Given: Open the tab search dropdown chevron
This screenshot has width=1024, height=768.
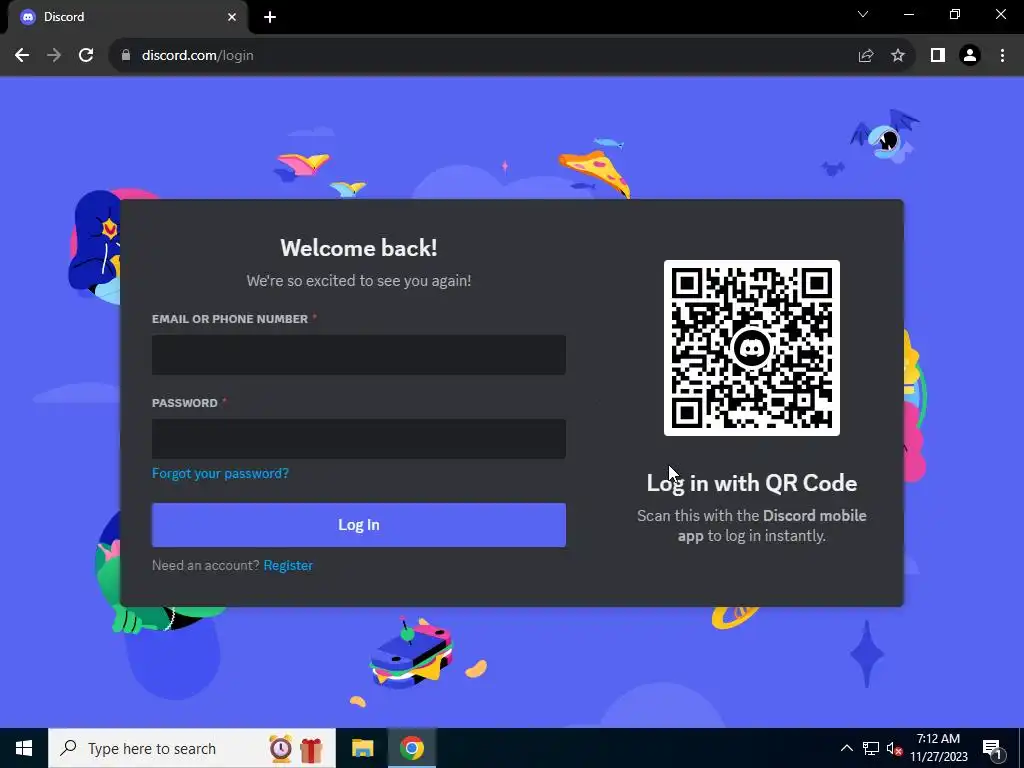Looking at the screenshot, I should coord(863,14).
